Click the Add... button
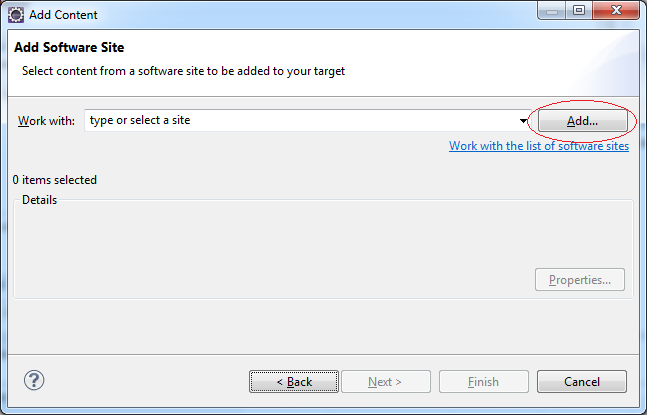This screenshot has height=415, width=647. [583, 121]
